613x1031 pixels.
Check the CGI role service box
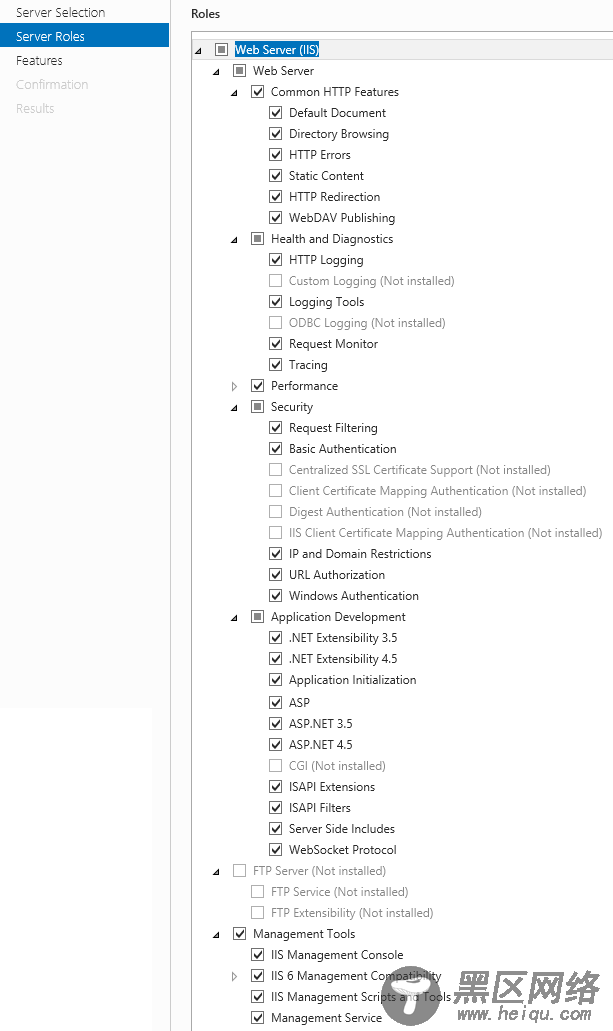coord(276,766)
